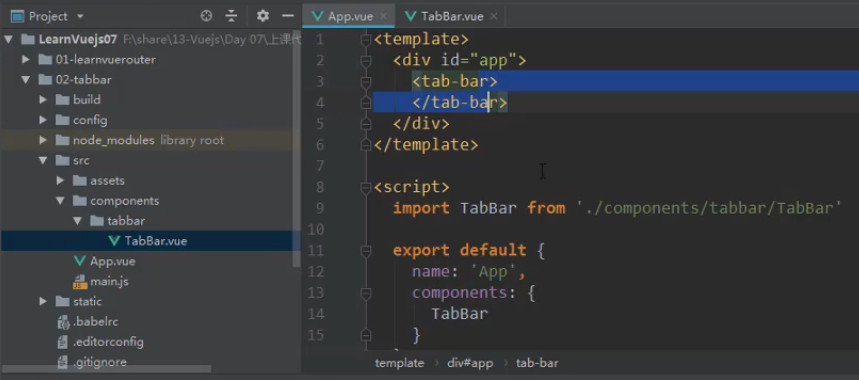
Task: Click the name: 'App' code line
Action: [469, 272]
